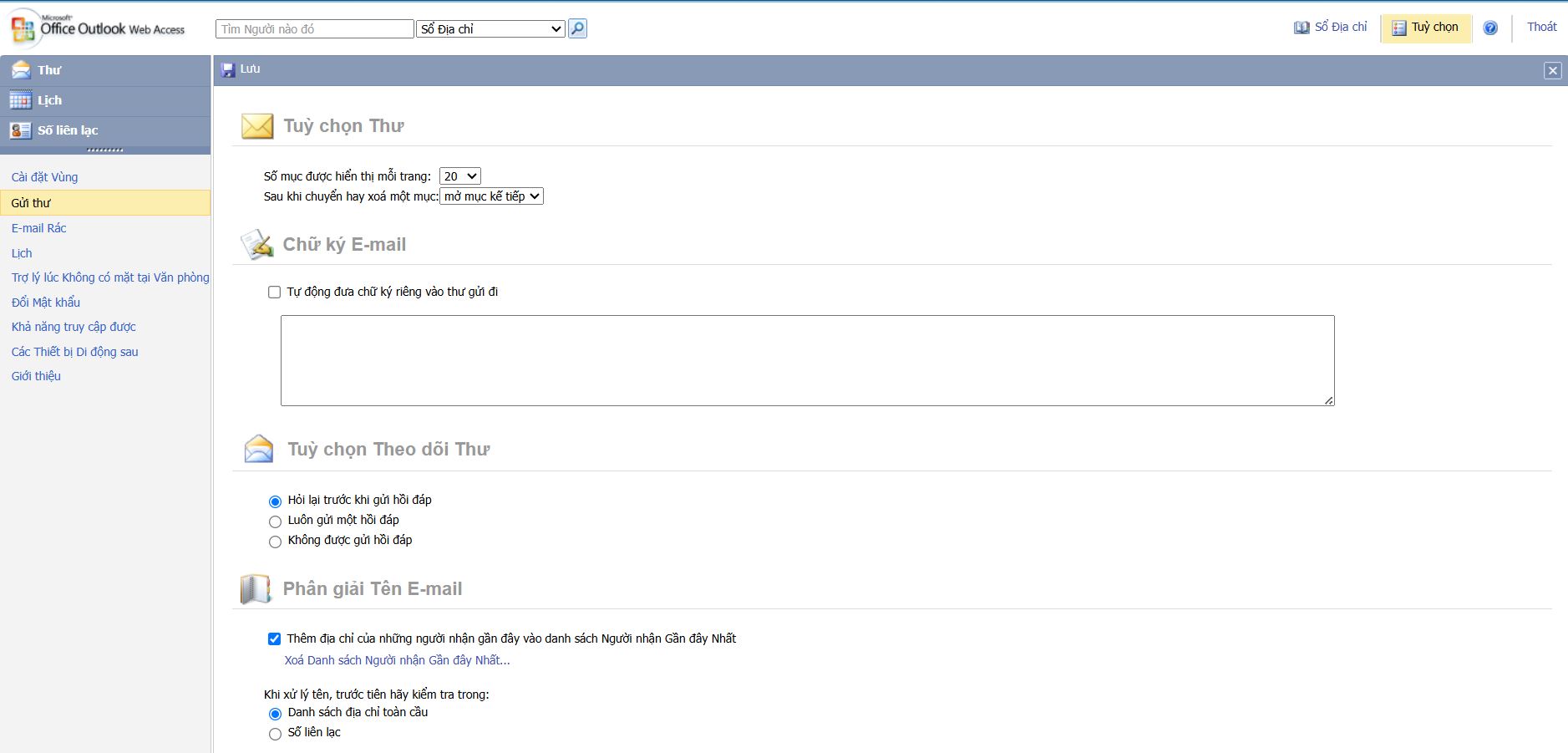The image size is (1568, 753).
Task: Uncheck adding recent recipients to list
Action: coord(274,639)
